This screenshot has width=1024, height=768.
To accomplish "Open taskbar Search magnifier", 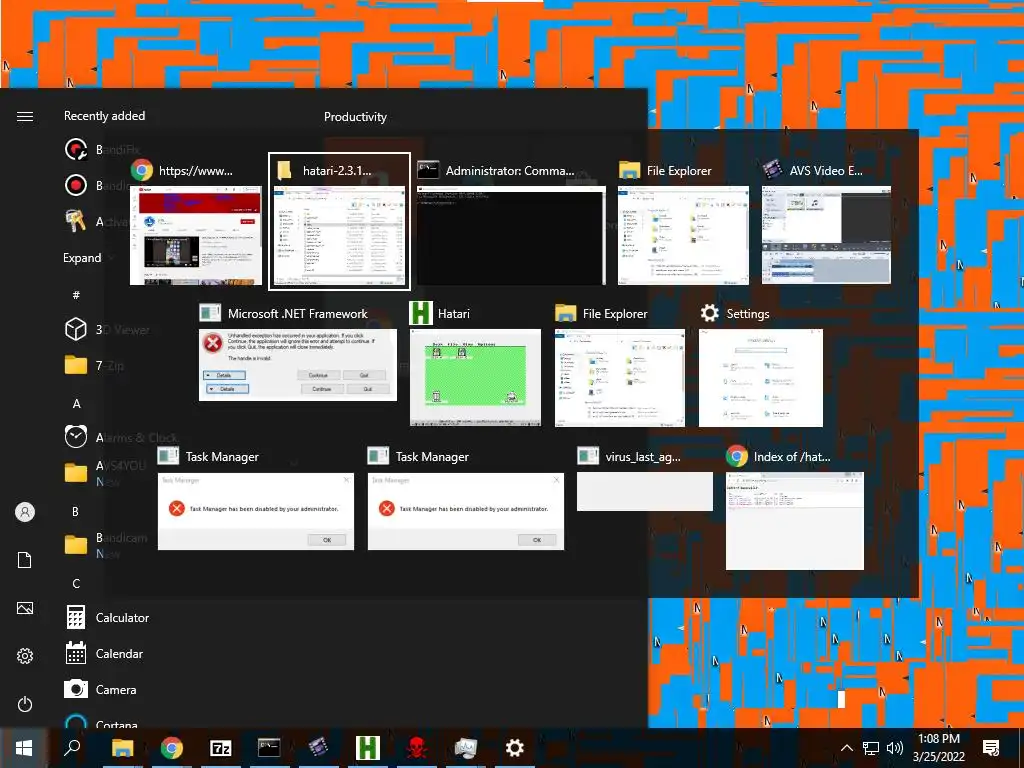I will pyautogui.click(x=72, y=748).
